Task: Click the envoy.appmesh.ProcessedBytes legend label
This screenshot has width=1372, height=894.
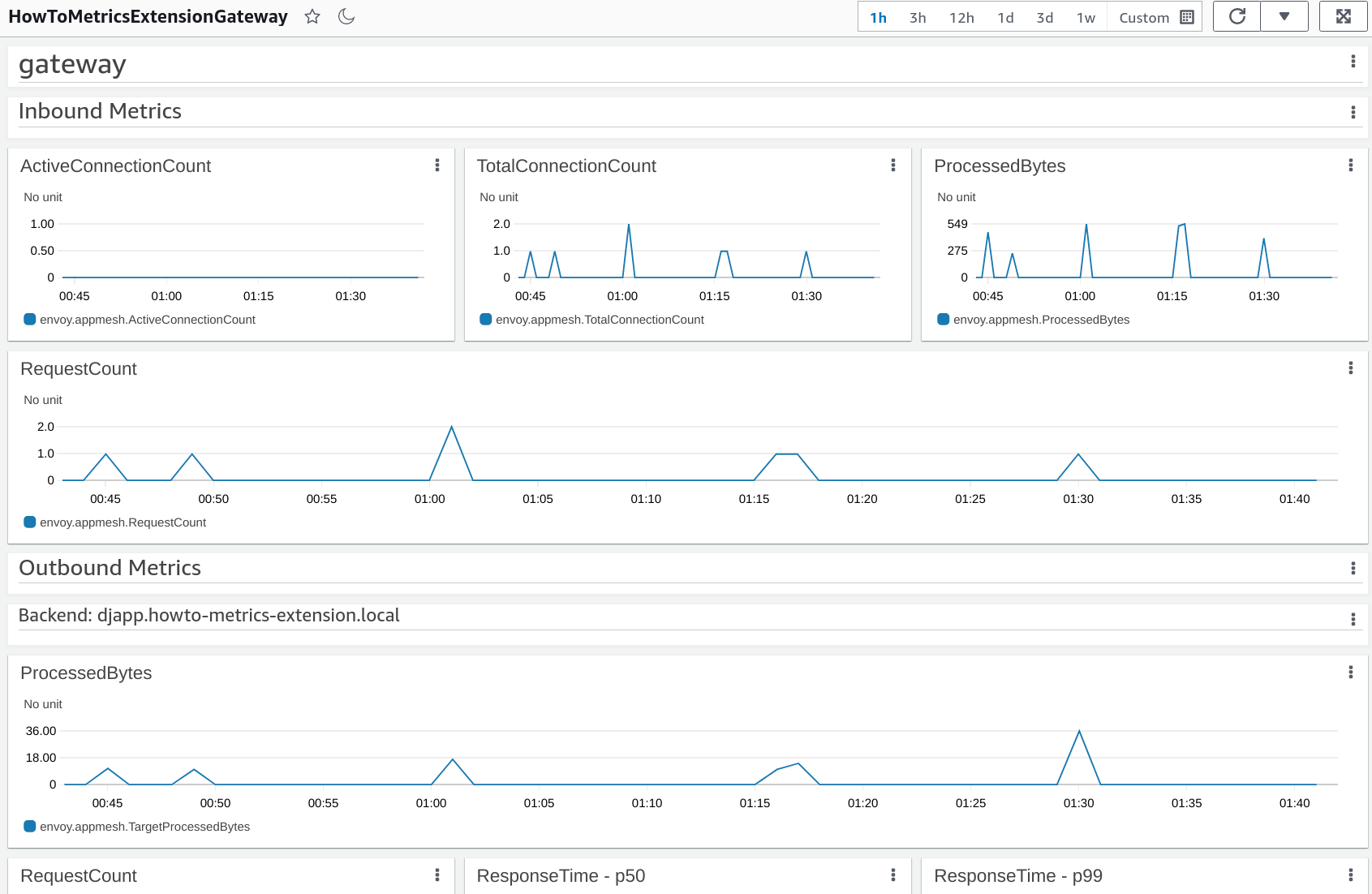Action: click(x=1041, y=320)
